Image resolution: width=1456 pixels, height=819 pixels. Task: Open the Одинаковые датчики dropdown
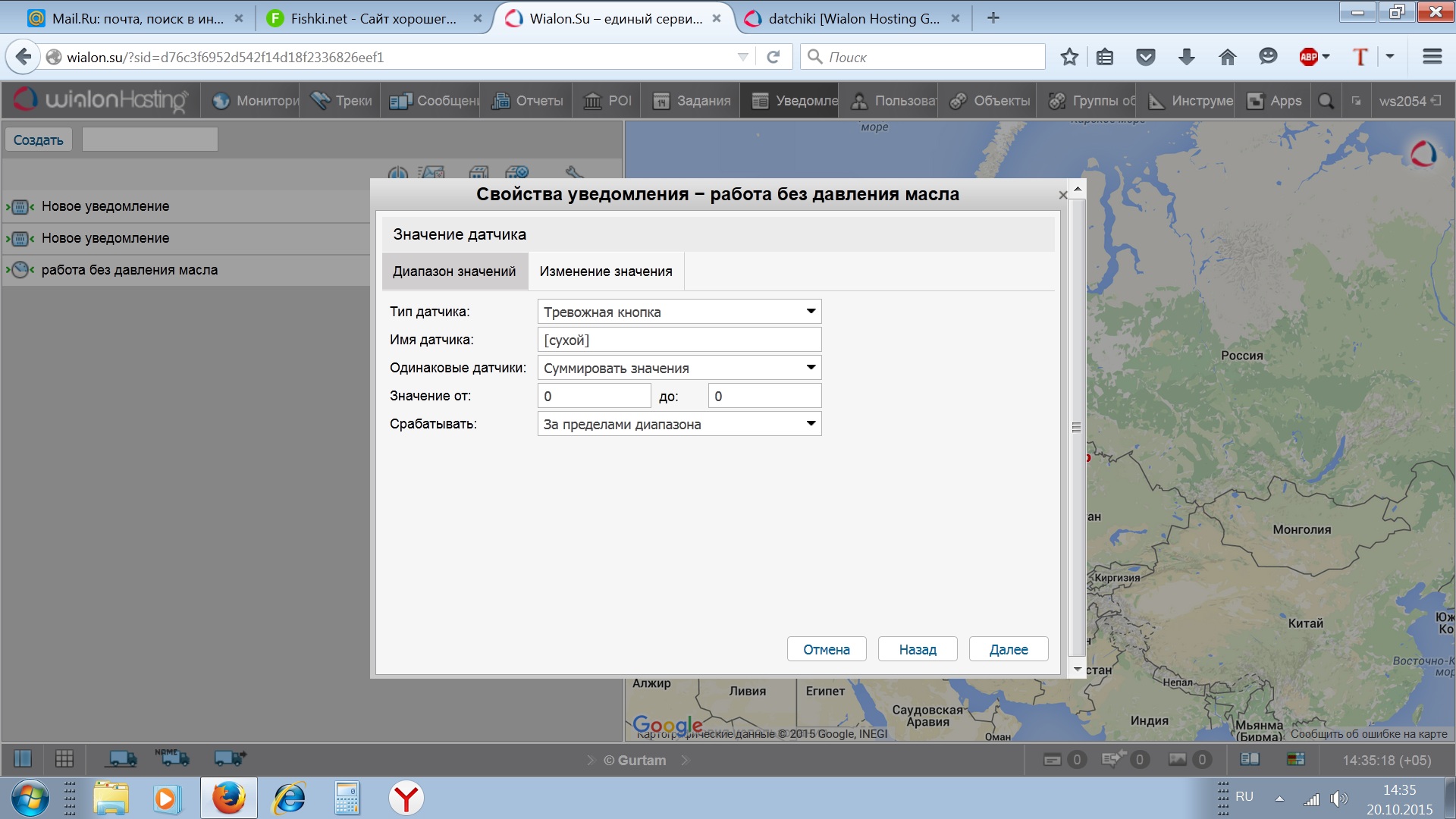(x=811, y=368)
